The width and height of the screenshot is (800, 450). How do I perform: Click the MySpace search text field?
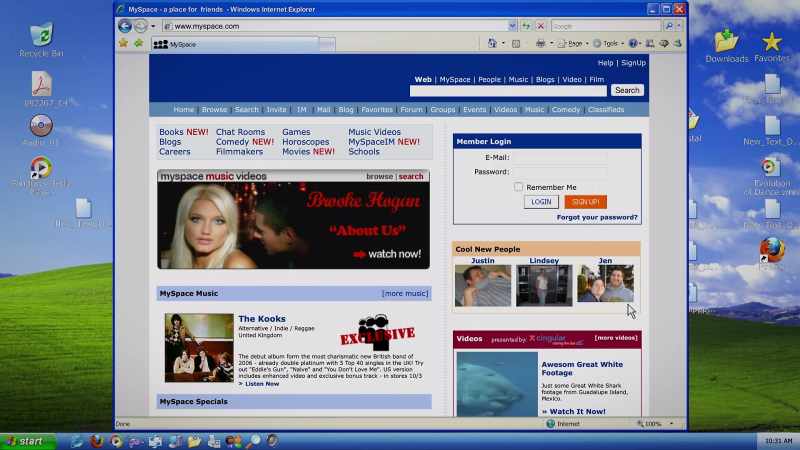point(508,91)
